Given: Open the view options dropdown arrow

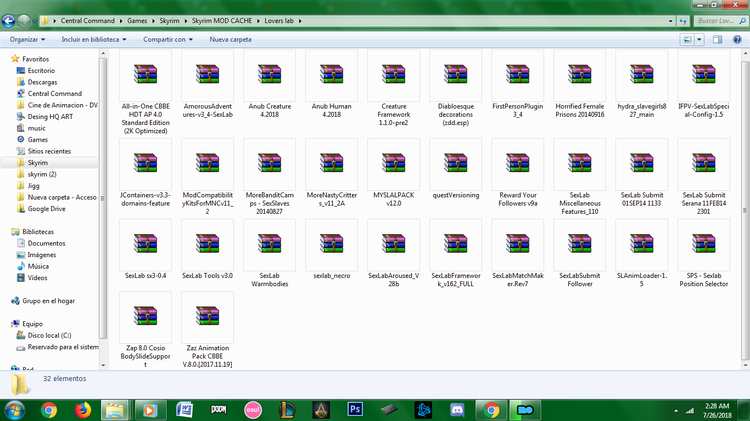Looking at the screenshot, I should 699,40.
